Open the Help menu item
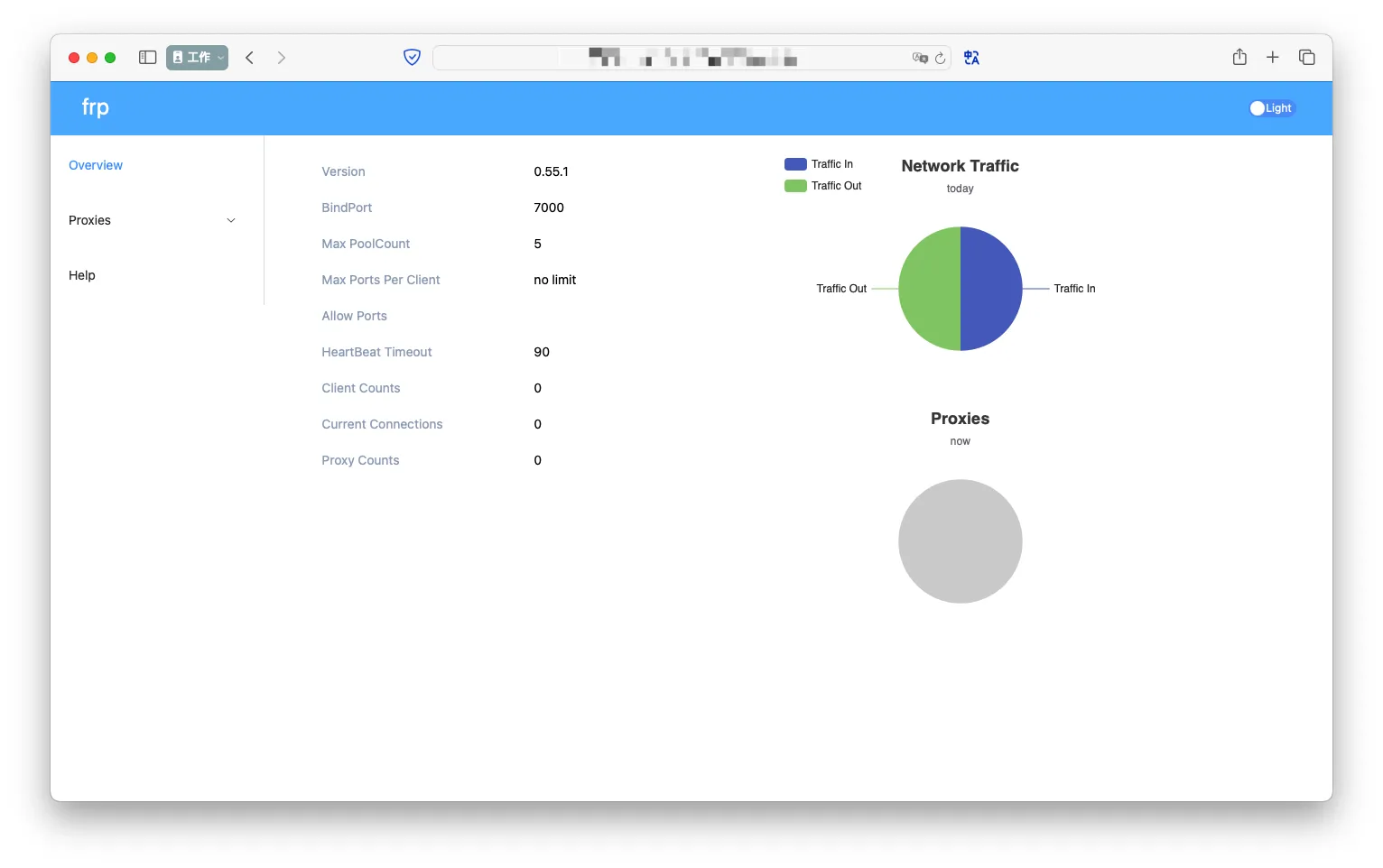The width and height of the screenshot is (1383, 868). [x=82, y=275]
